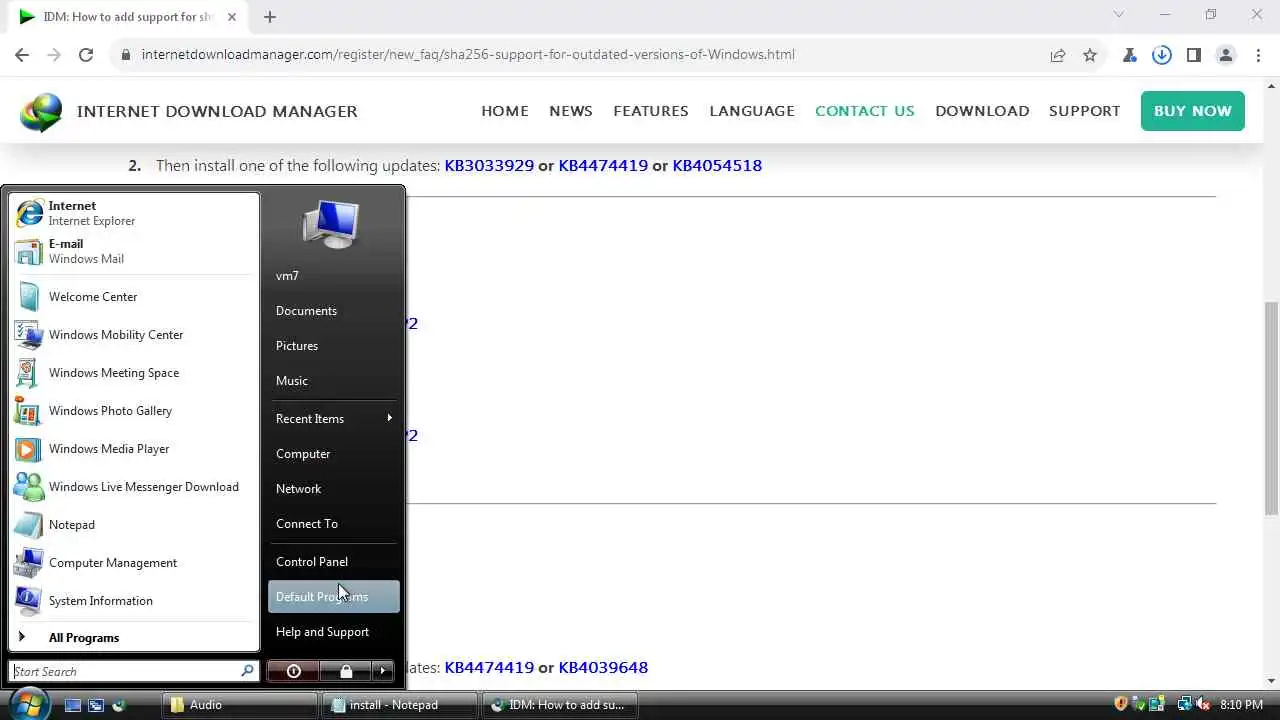Open Chrome three-dot menu
This screenshot has width=1280, height=720.
pos(1258,55)
